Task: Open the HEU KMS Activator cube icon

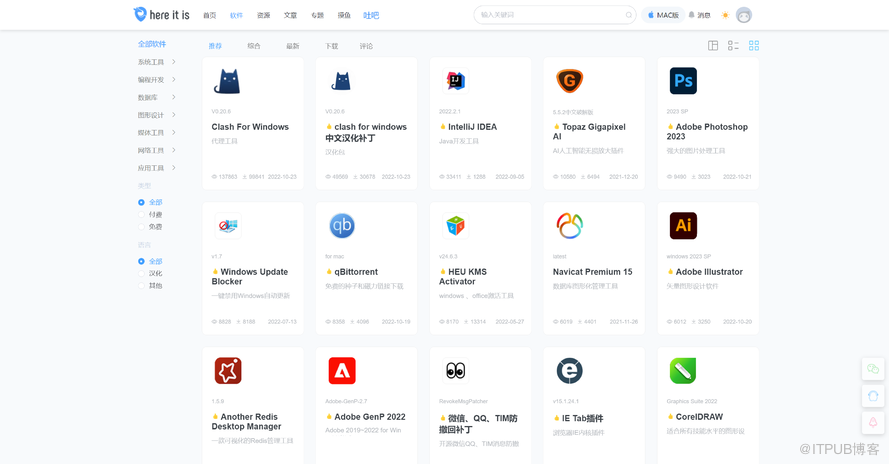Action: (x=455, y=226)
